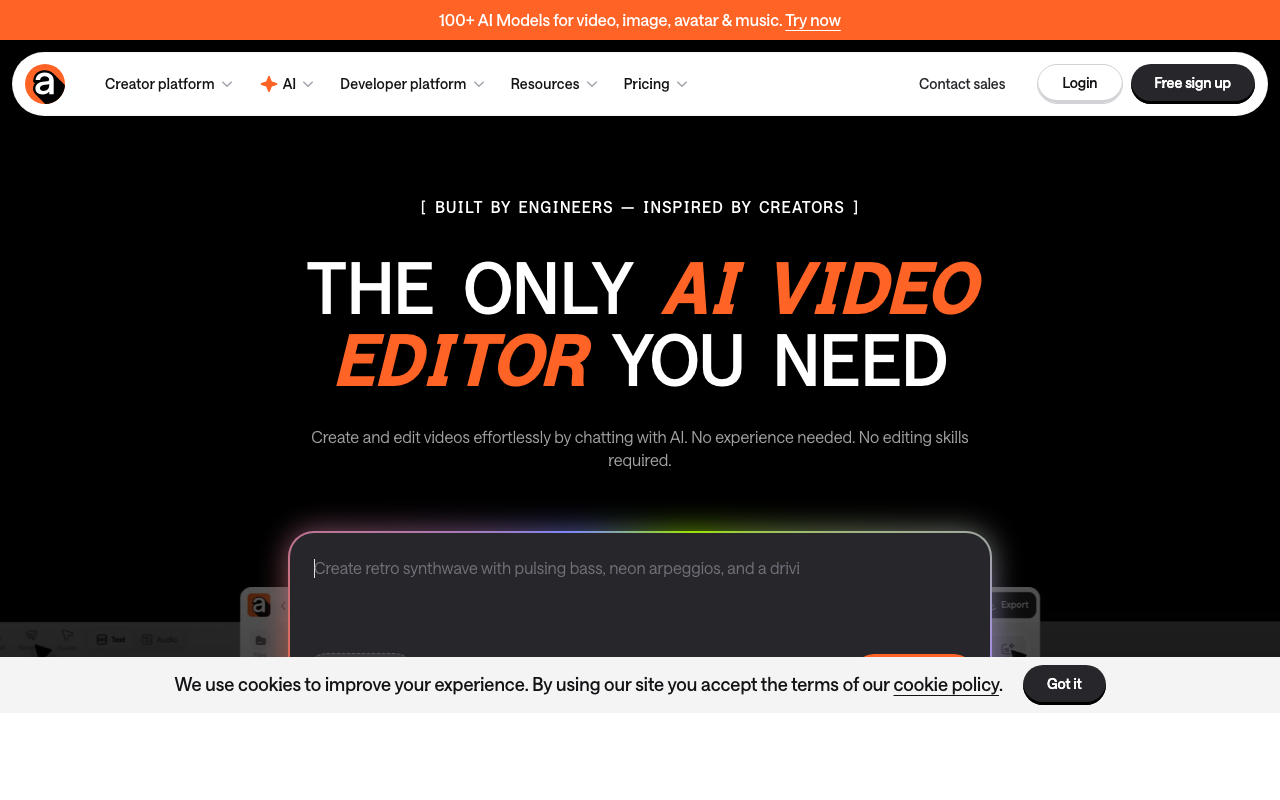Open the Resources menu

coord(545,84)
